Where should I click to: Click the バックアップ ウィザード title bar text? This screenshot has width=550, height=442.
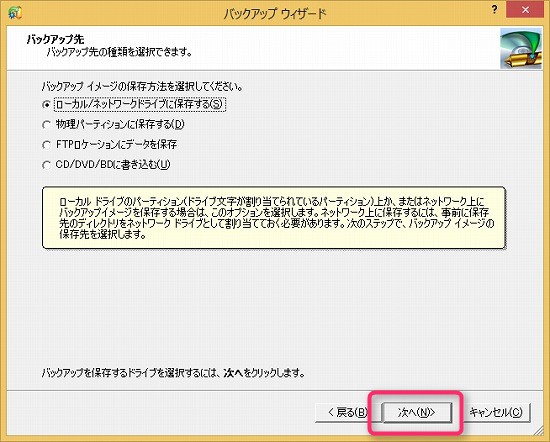coord(275,13)
